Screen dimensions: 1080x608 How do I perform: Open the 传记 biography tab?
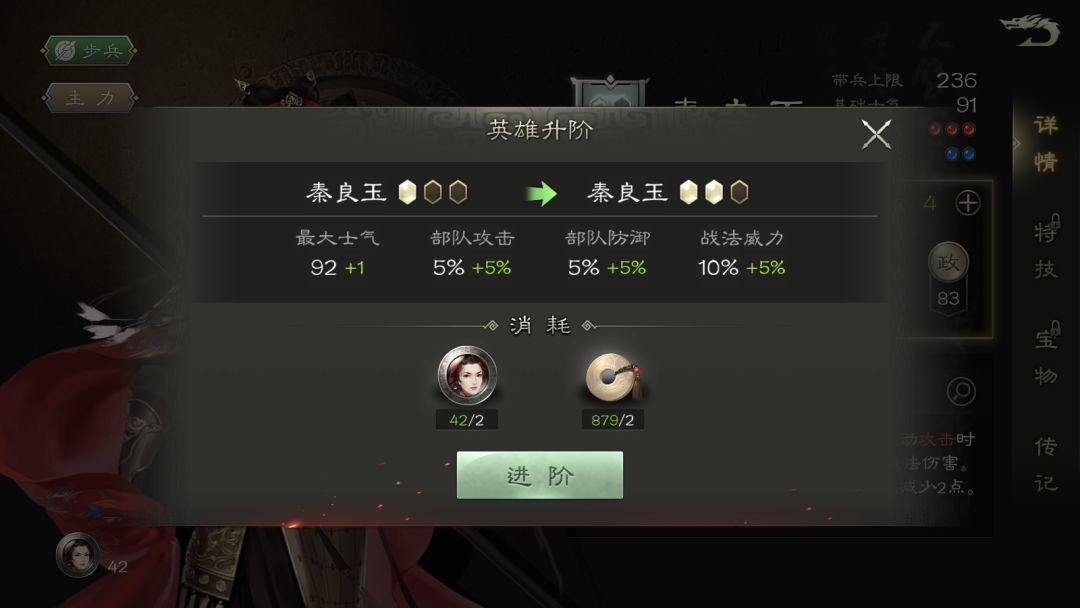tap(1046, 464)
